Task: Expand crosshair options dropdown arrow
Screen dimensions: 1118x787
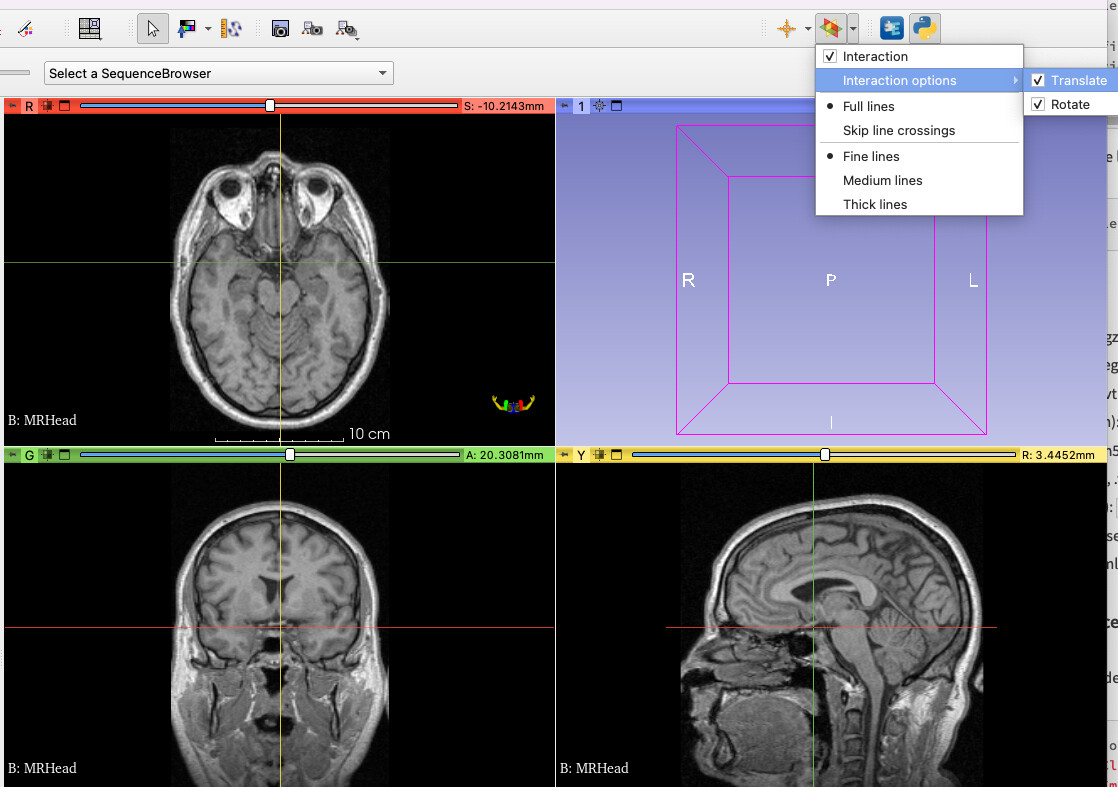Action: click(x=808, y=29)
